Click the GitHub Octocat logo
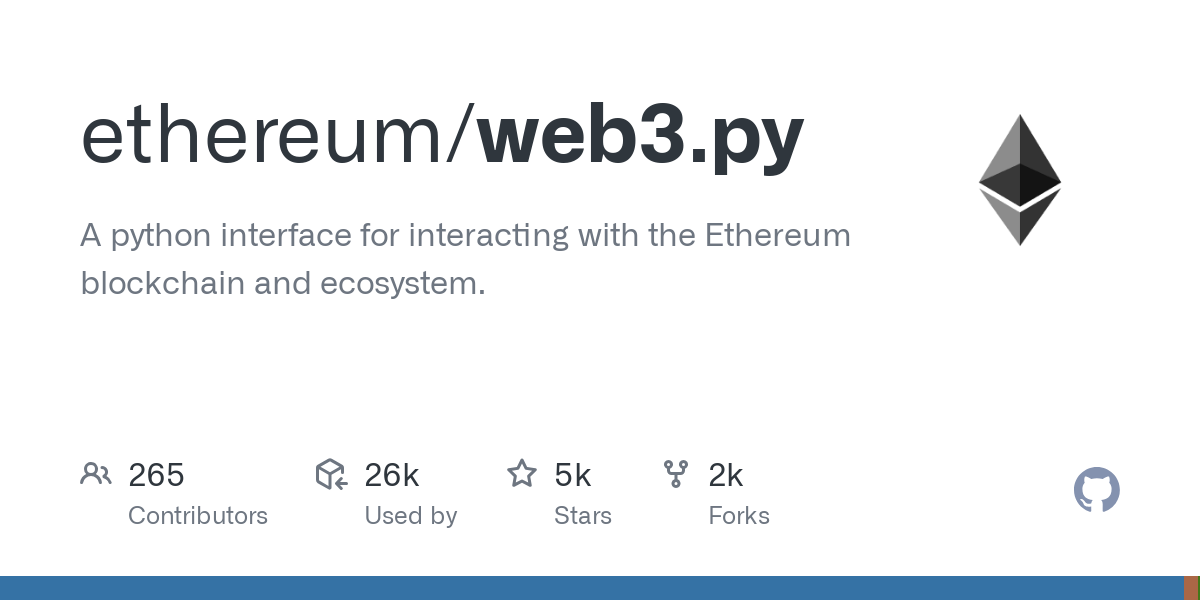Viewport: 1200px width, 600px height. 1097,490
